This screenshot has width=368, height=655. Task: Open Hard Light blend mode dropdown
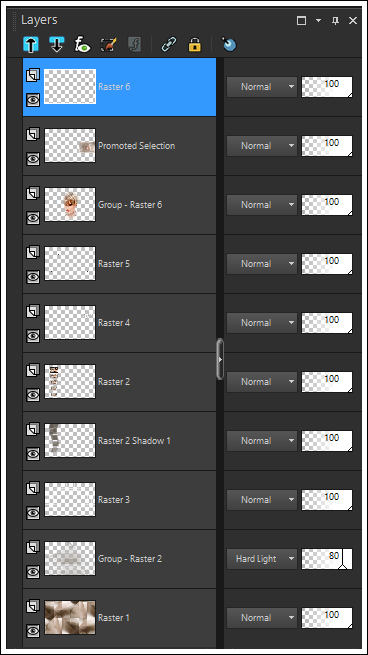coord(261,559)
